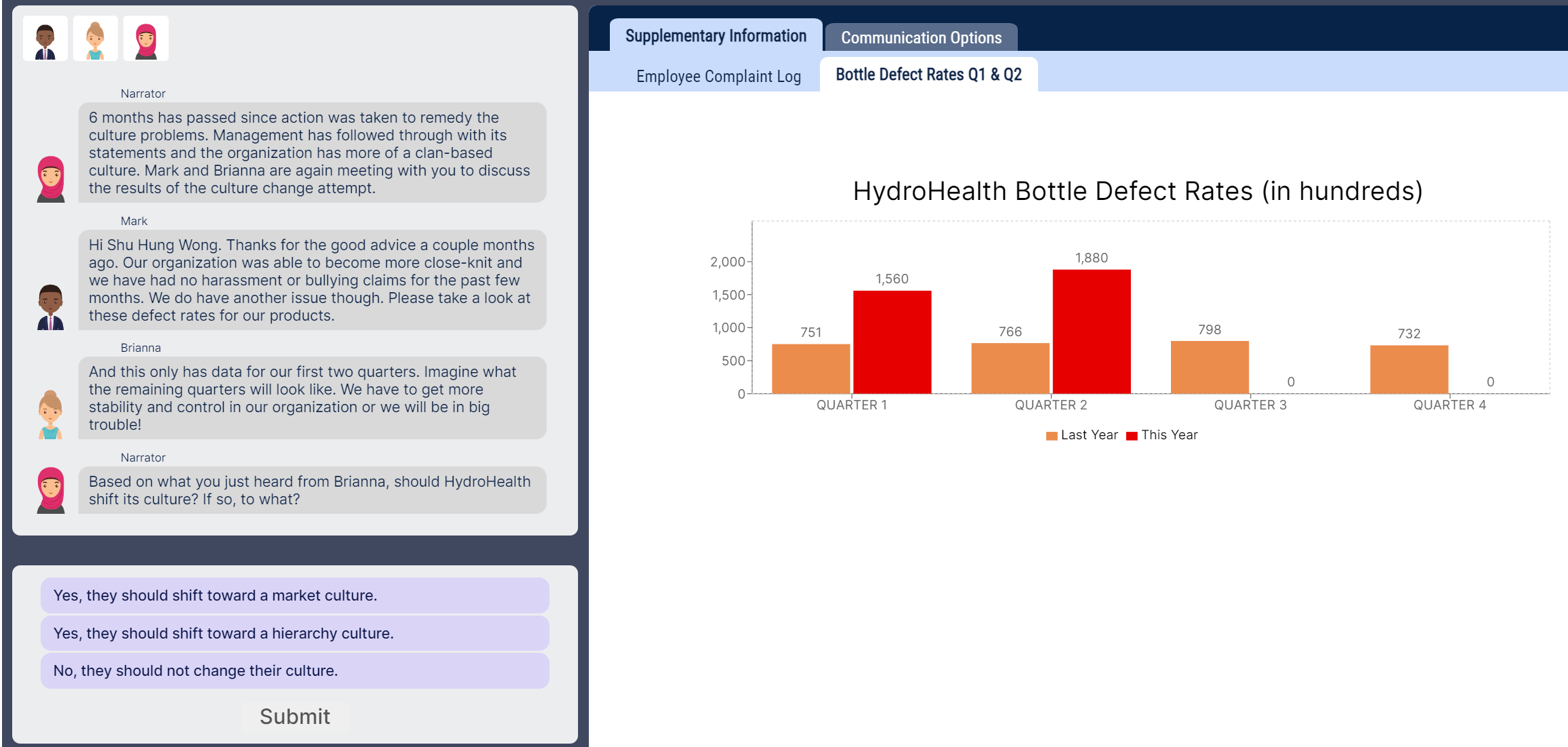Click Brianna's avatar in the top participant row
This screenshot has height=747, width=1568.
click(96, 39)
